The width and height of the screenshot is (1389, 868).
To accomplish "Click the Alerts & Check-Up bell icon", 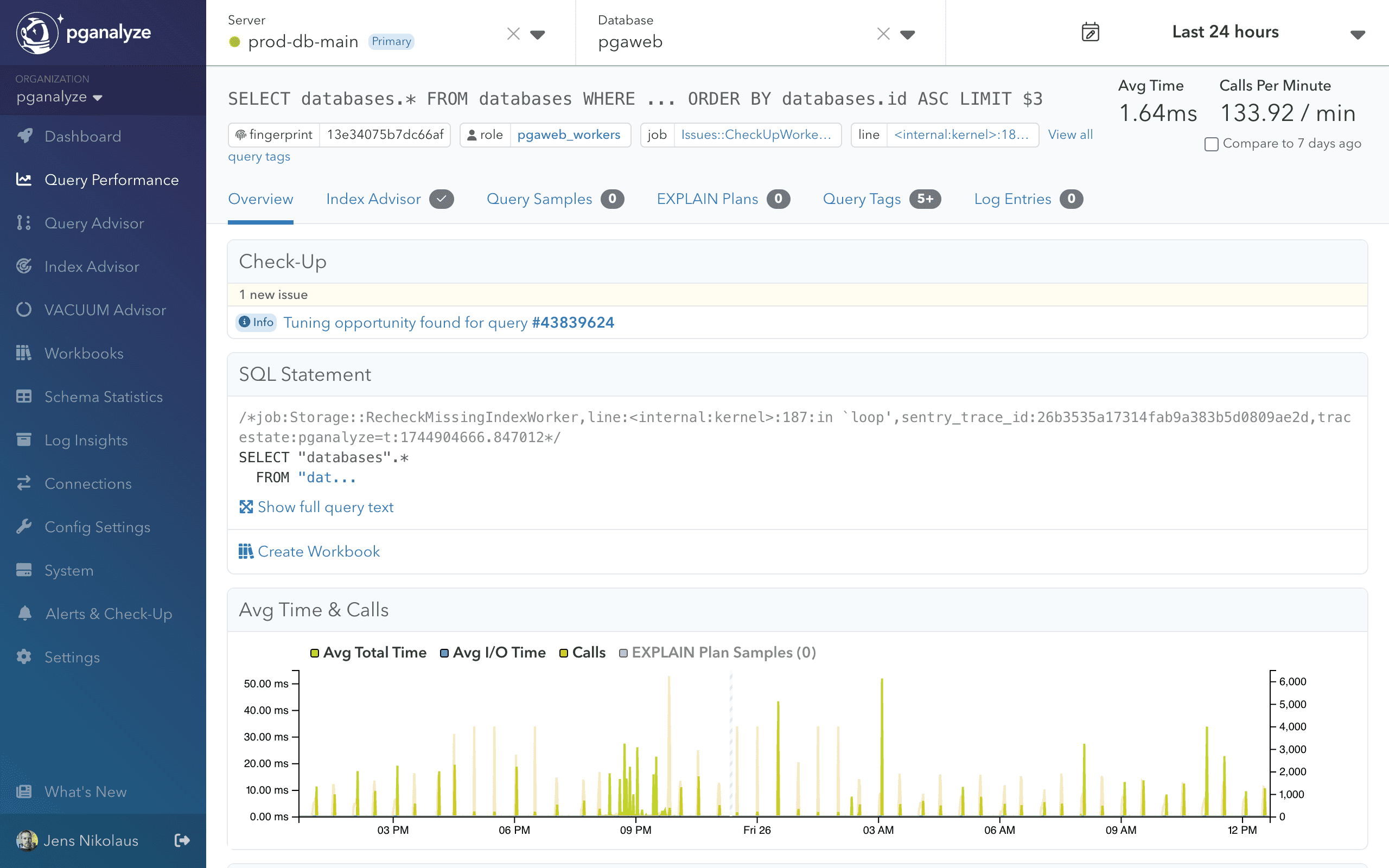I will tap(24, 613).
